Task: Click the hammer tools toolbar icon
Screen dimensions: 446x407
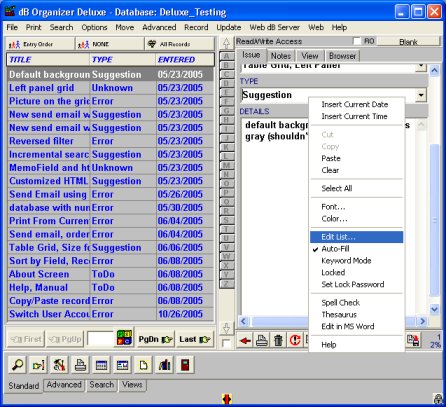Action: [59, 365]
